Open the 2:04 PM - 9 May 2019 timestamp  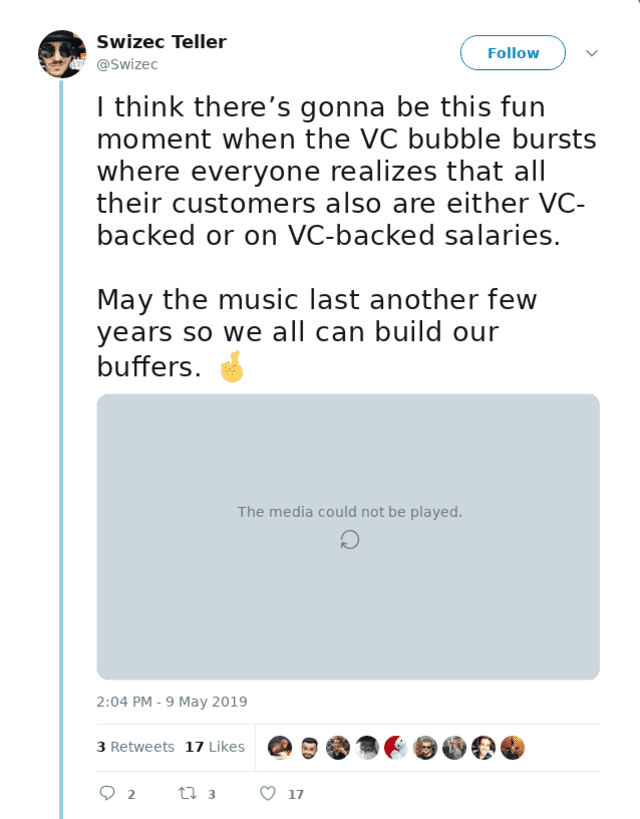[172, 702]
